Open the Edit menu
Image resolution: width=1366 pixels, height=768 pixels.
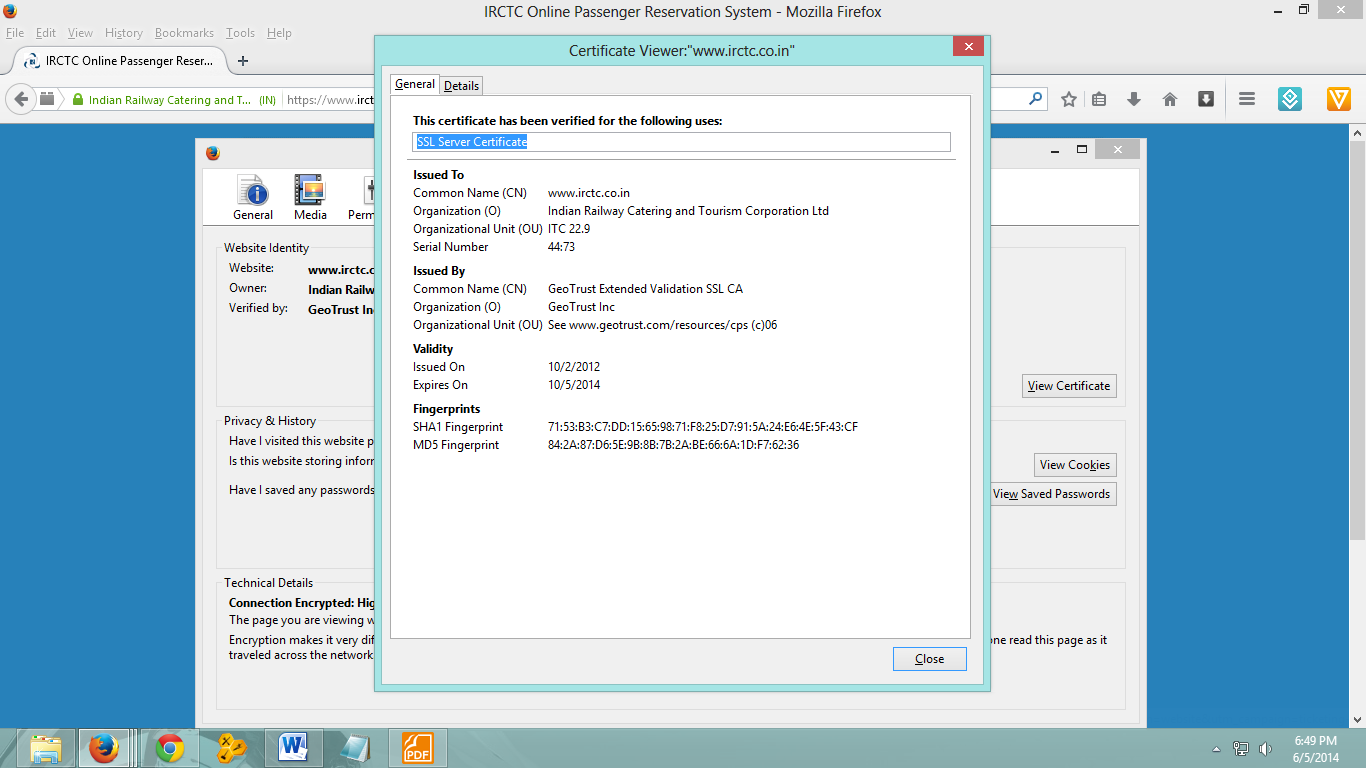click(46, 33)
